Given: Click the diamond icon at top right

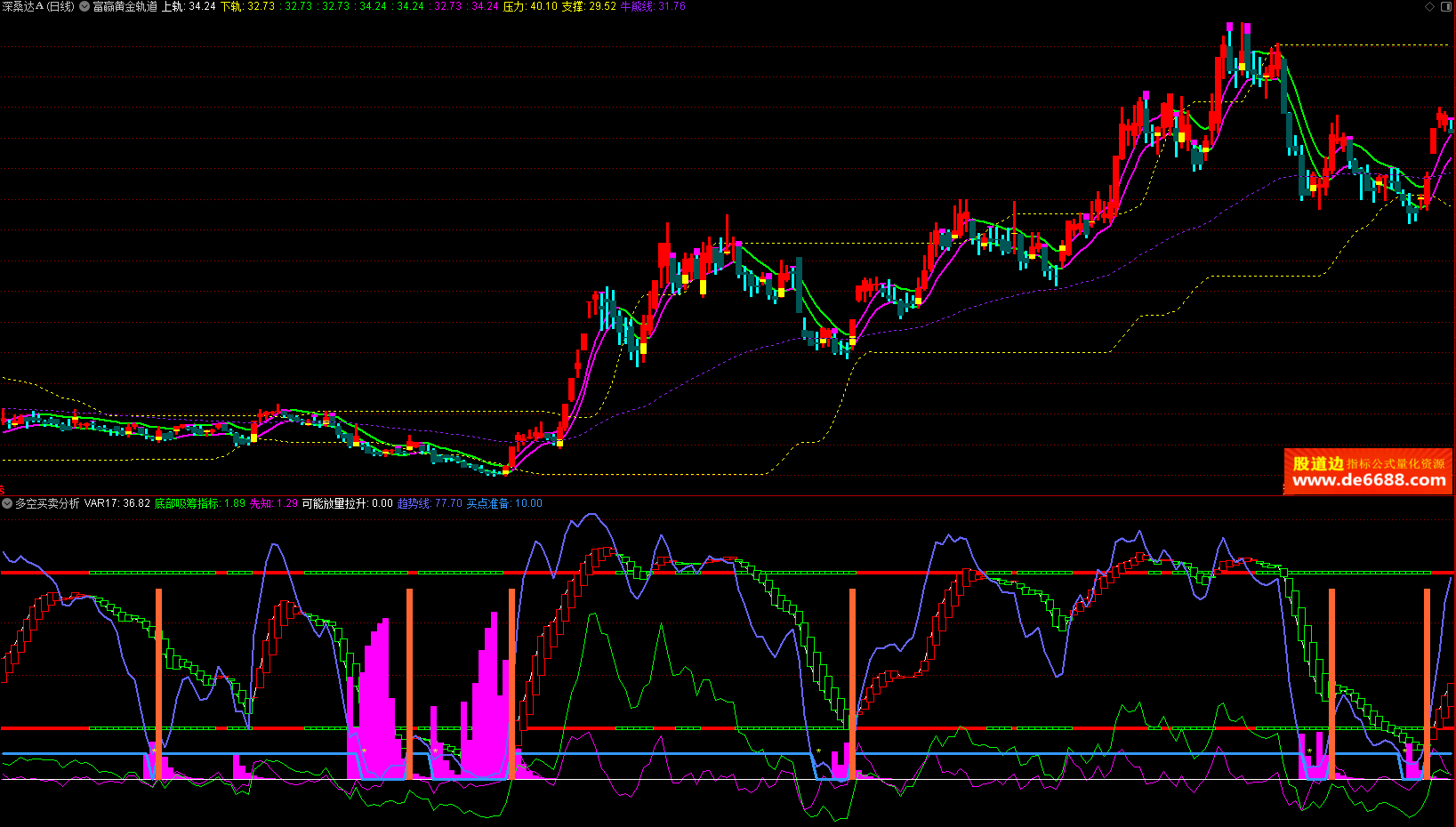Looking at the screenshot, I should tap(1430, 6).
